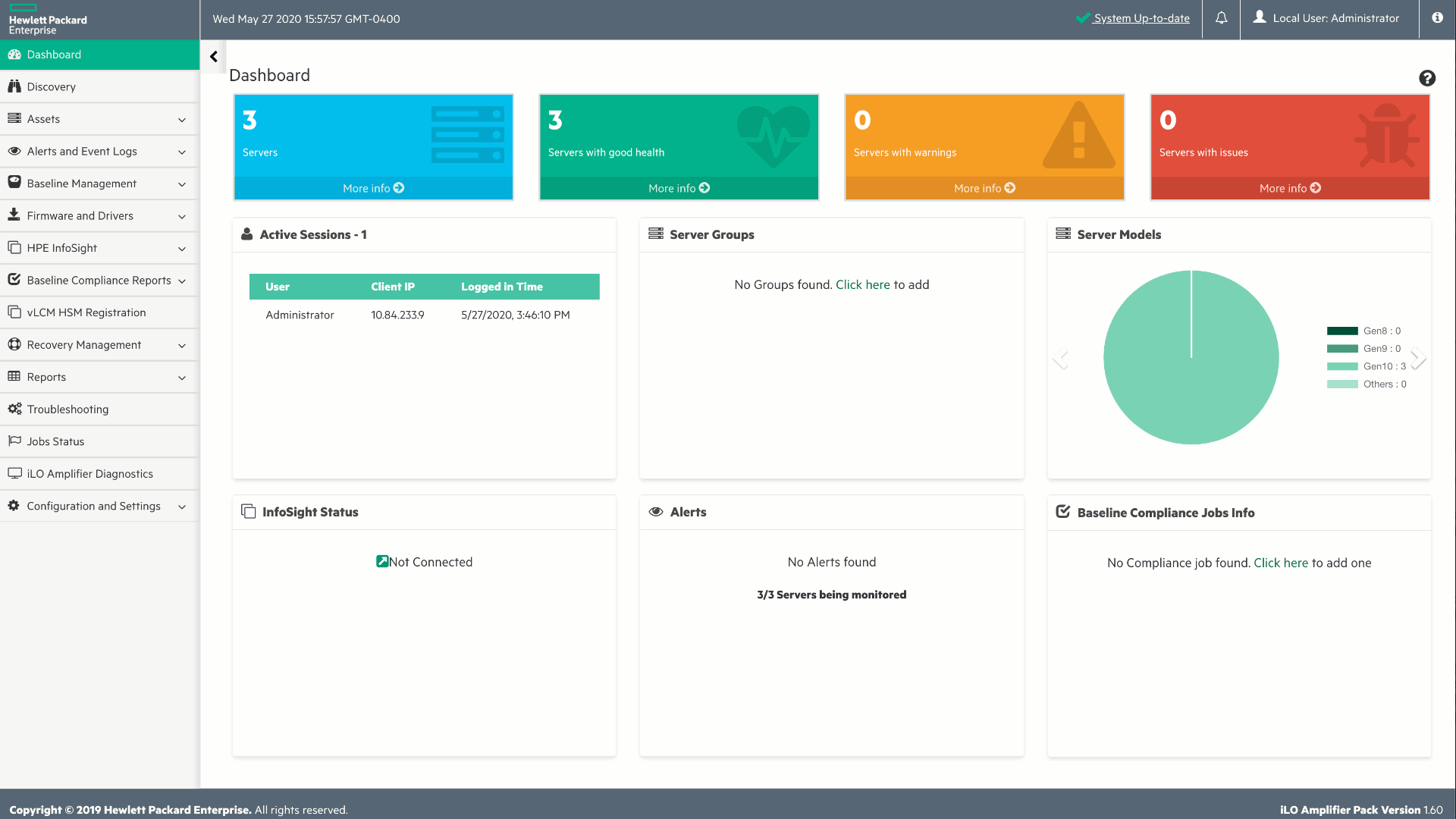Click the InfoSight Not Connected status icon

click(382, 561)
